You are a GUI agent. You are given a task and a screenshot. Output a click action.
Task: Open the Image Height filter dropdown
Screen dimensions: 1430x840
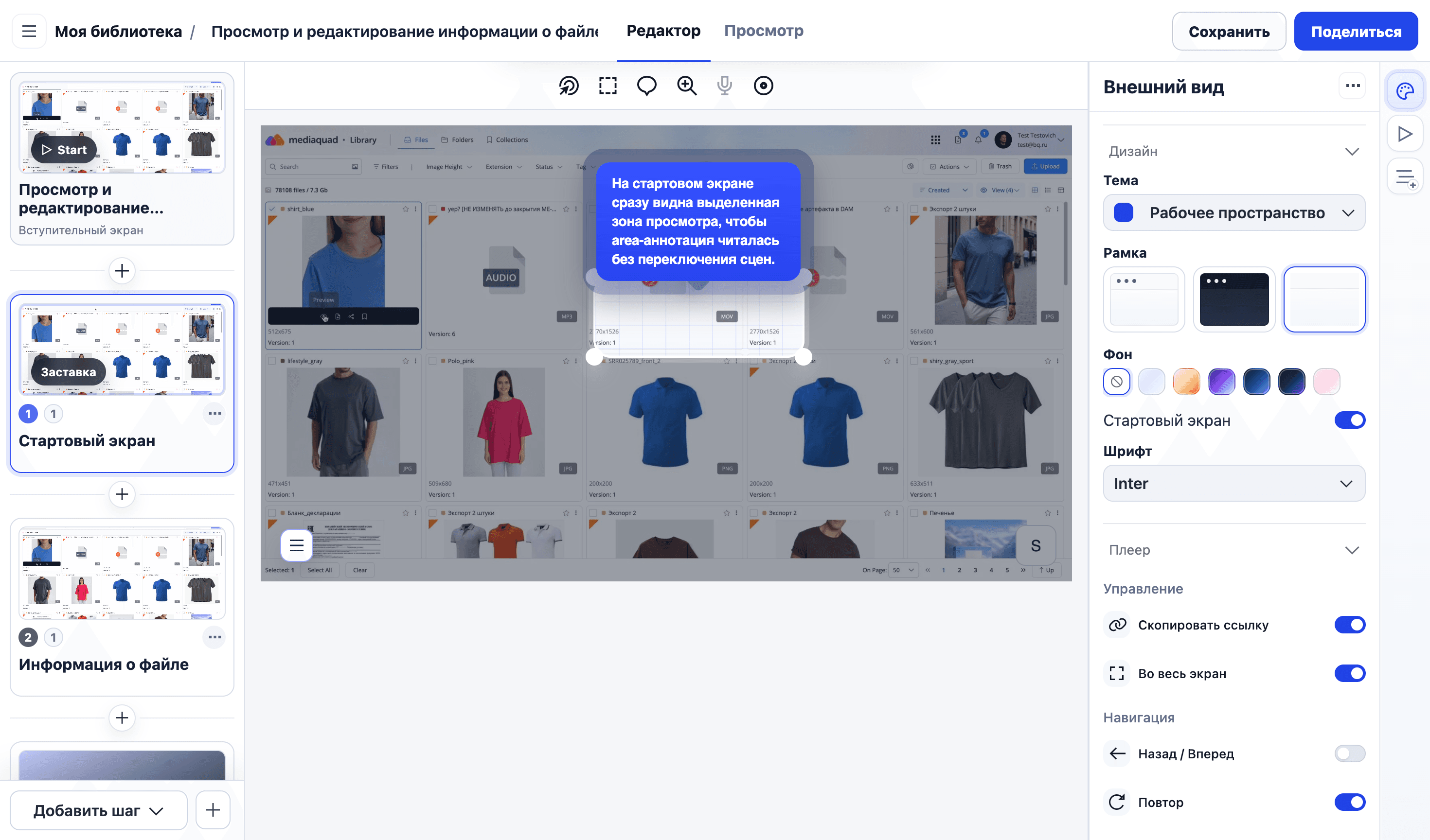(449, 167)
